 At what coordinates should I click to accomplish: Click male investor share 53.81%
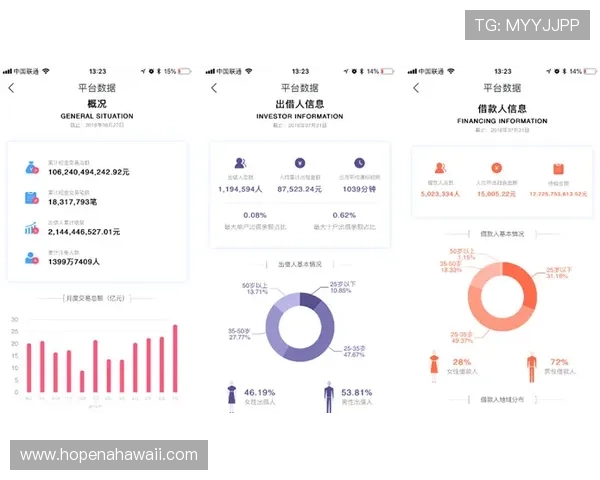point(357,392)
